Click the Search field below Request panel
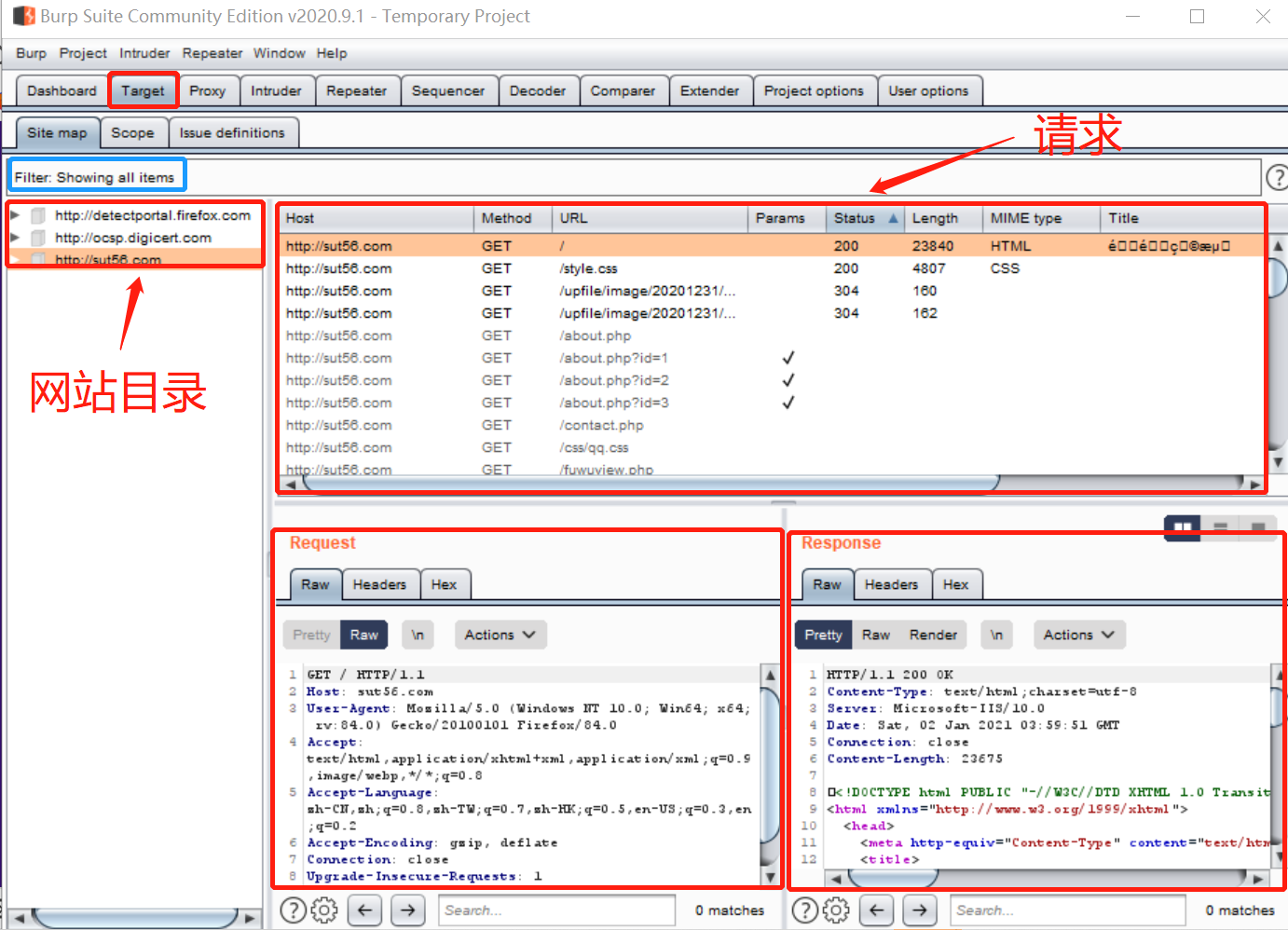 (557, 910)
